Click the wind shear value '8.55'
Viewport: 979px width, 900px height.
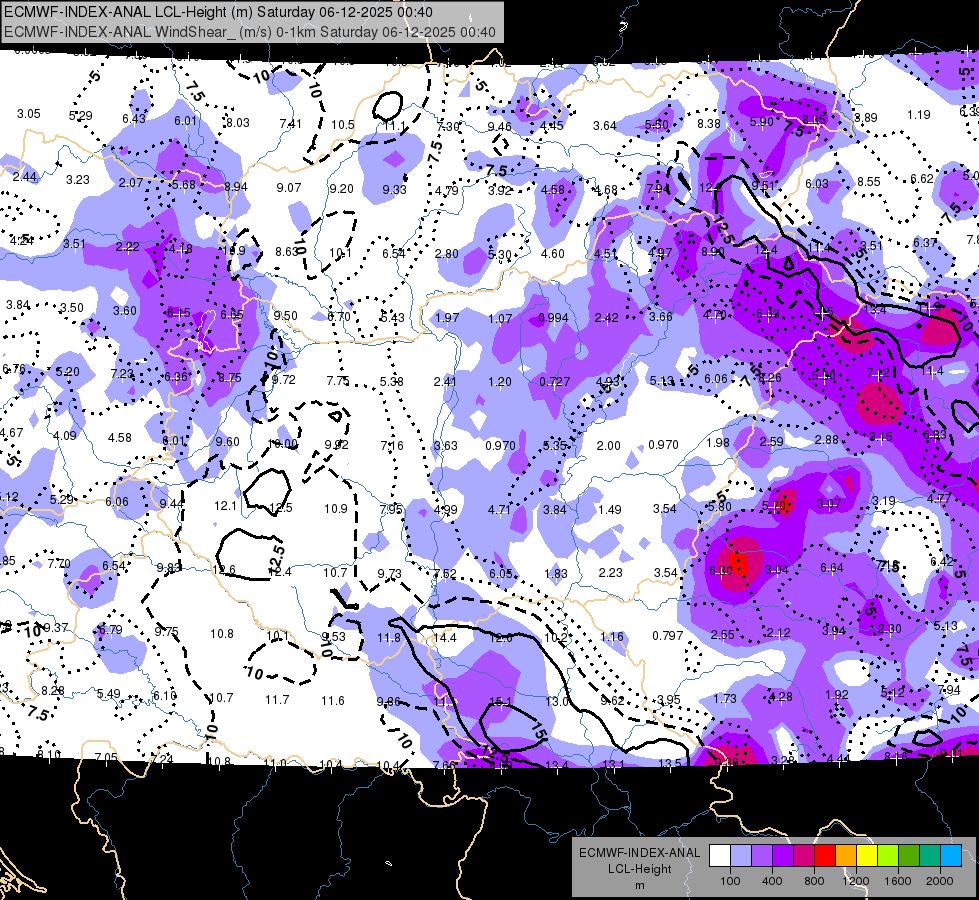click(x=868, y=182)
